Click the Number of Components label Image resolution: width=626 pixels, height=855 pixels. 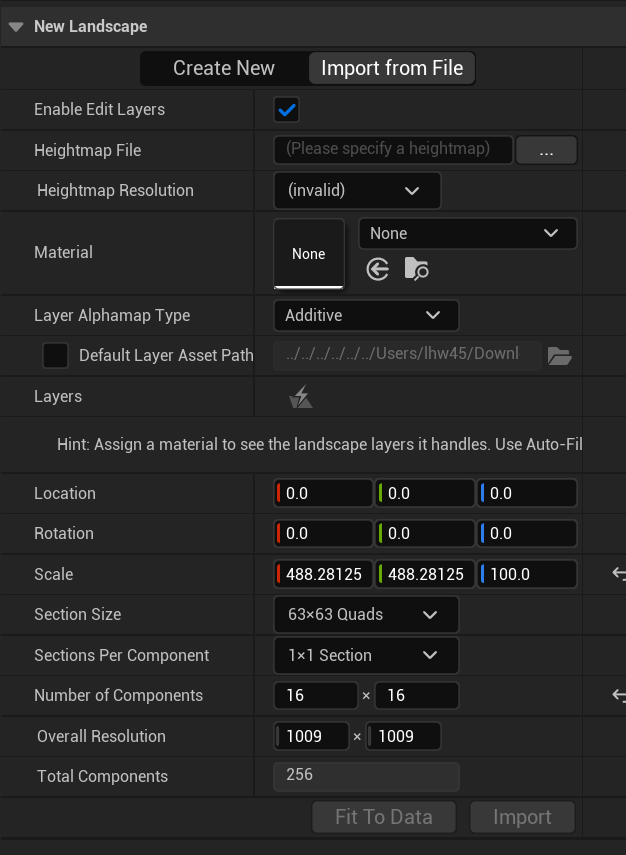(118, 695)
